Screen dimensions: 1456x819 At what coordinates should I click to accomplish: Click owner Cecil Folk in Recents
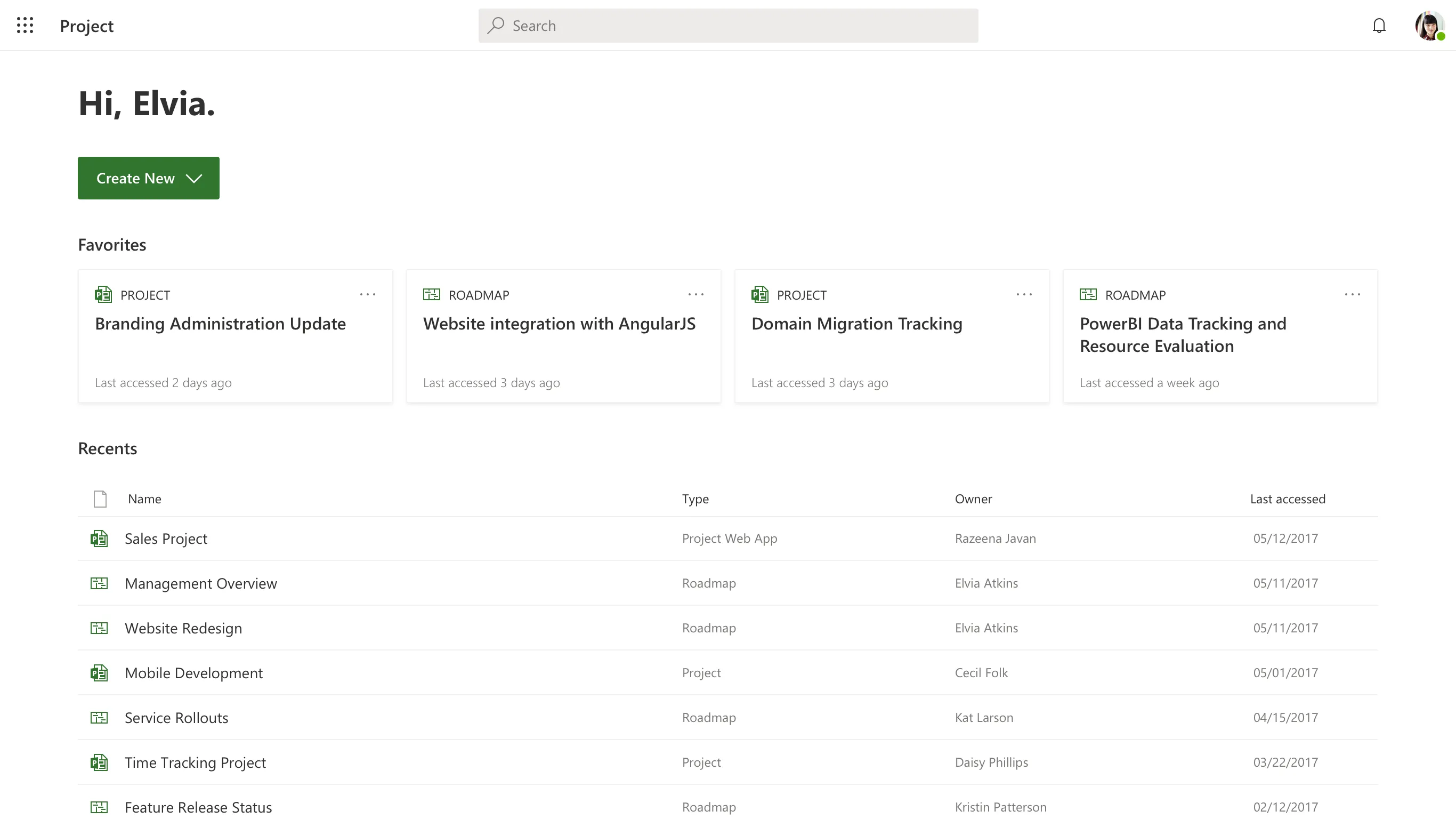coord(981,672)
